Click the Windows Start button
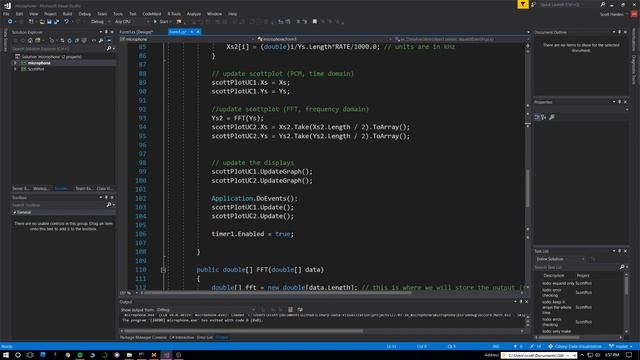 (x=6, y=355)
